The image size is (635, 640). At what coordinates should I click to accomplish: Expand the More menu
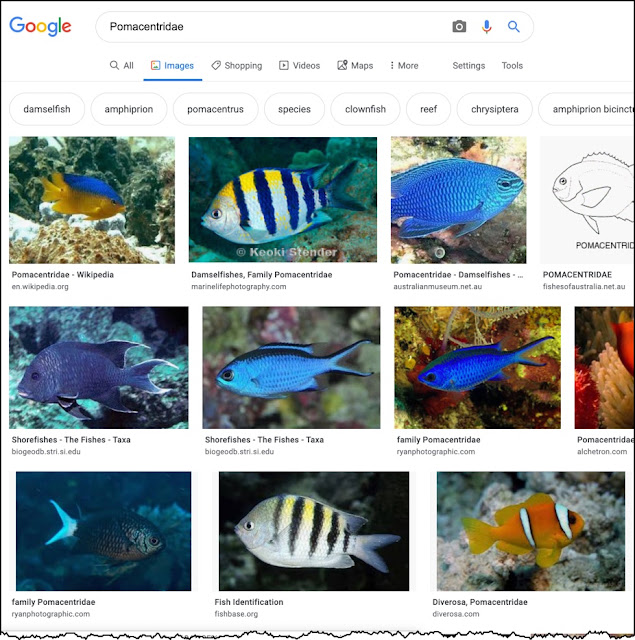[404, 65]
